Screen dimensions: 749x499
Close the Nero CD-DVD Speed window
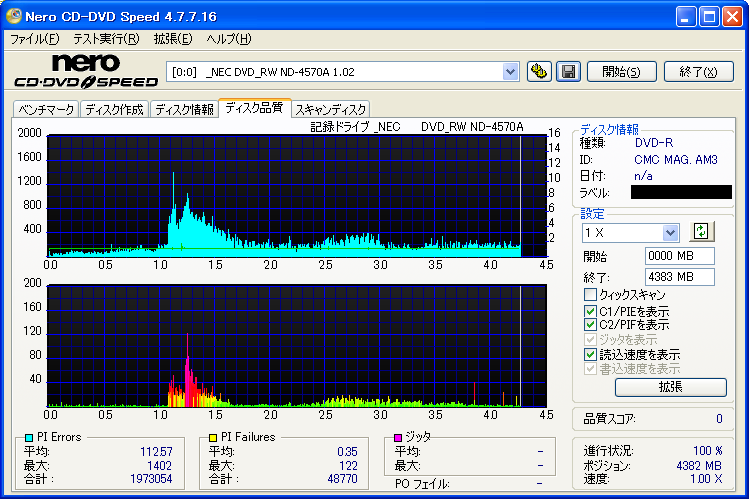click(x=732, y=17)
